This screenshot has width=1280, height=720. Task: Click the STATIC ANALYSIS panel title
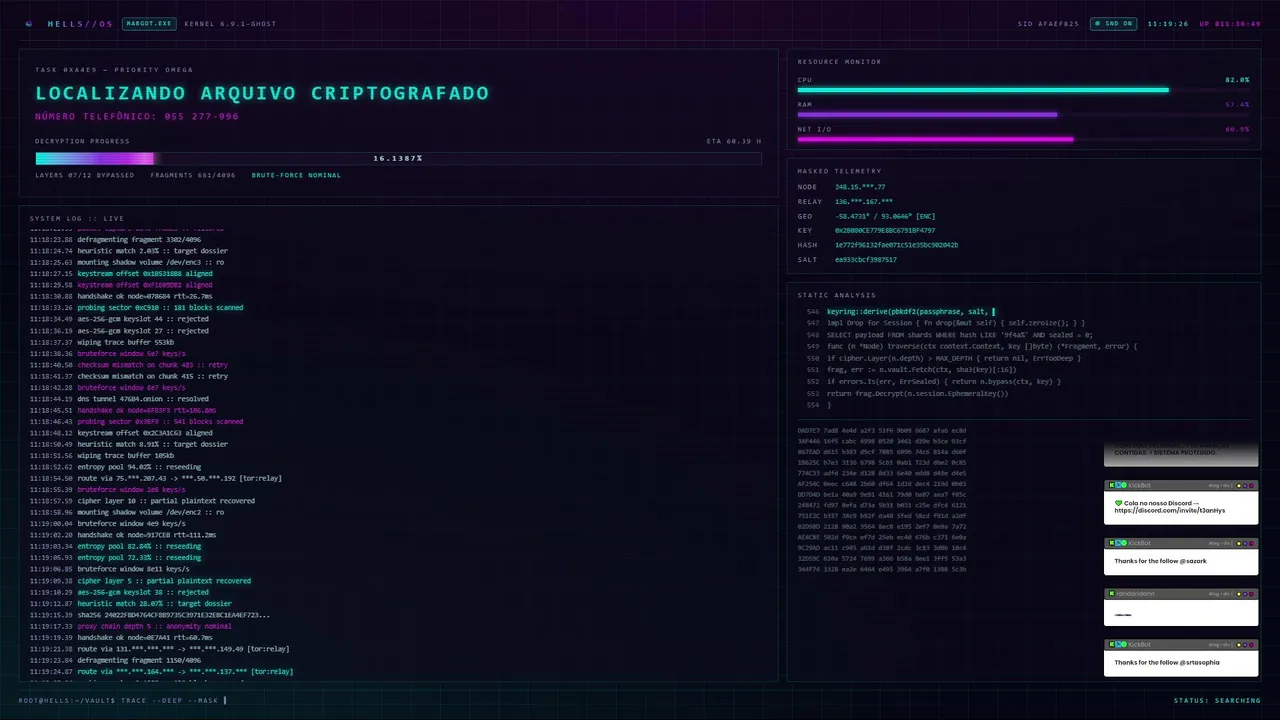[x=836, y=295]
